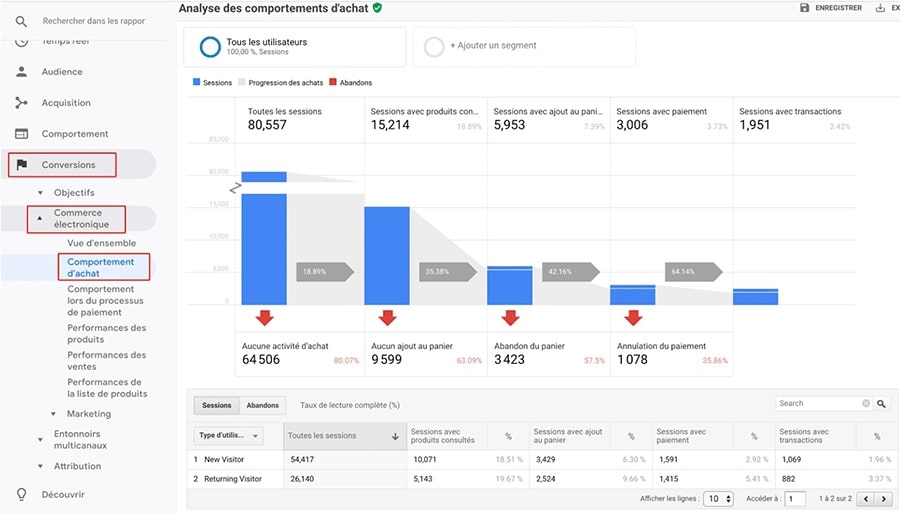
Task: Click the Returning Visitor row label
Action: click(233, 479)
